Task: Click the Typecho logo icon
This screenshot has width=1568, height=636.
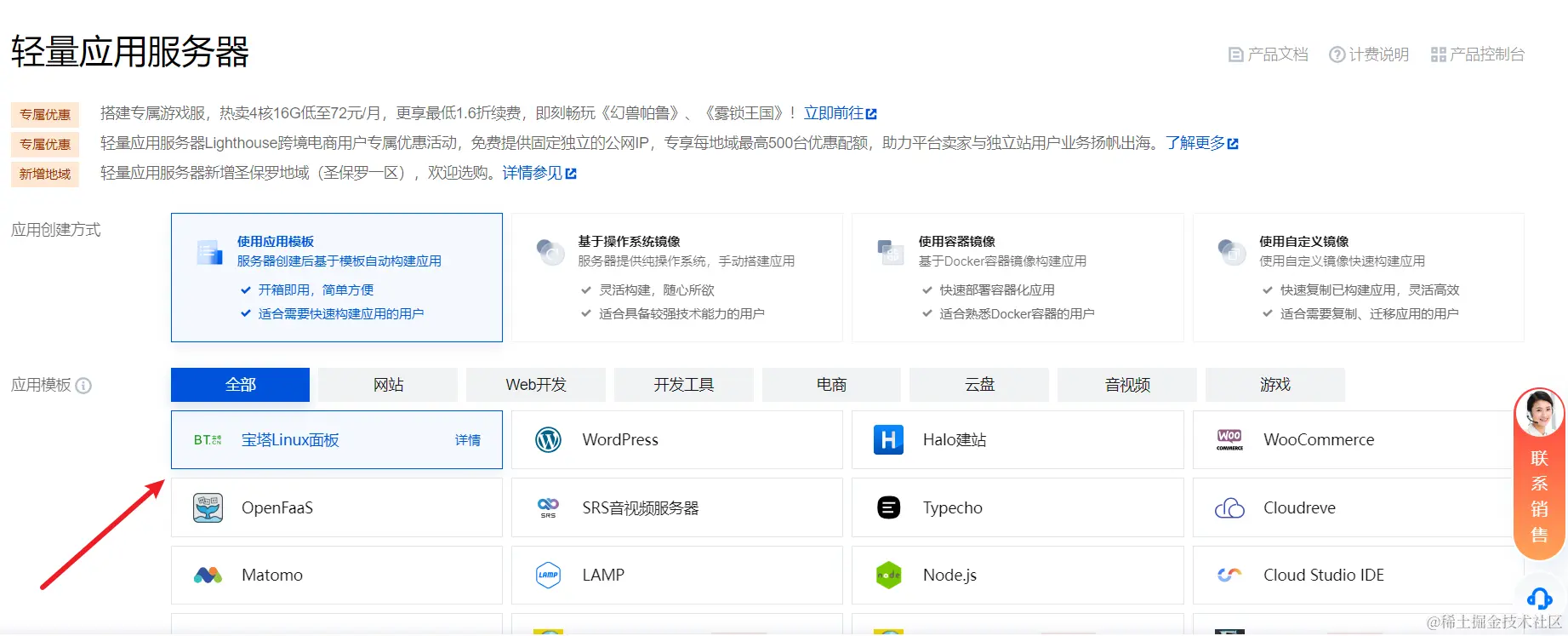Action: tap(888, 507)
